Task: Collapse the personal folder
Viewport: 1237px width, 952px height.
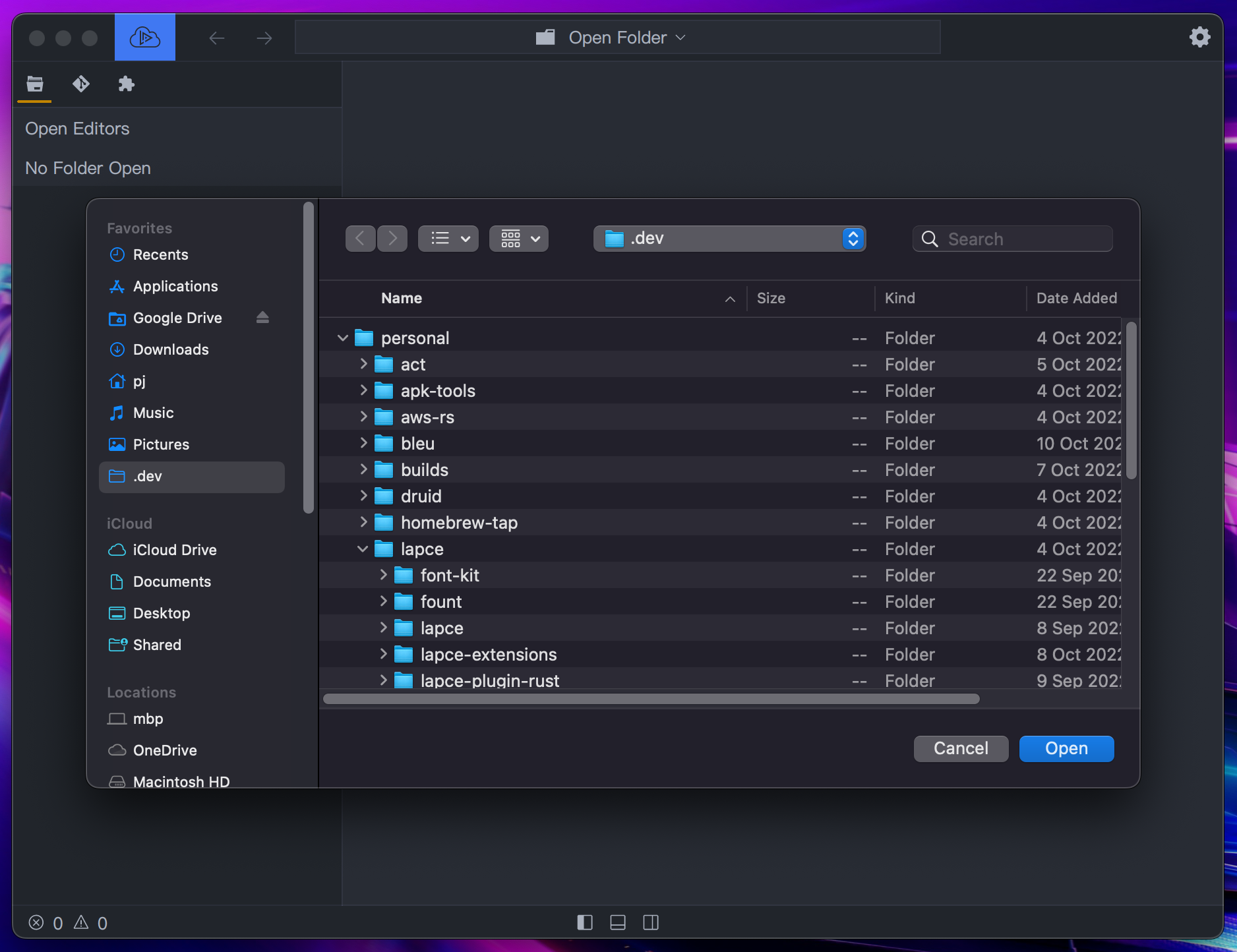Action: [342, 338]
